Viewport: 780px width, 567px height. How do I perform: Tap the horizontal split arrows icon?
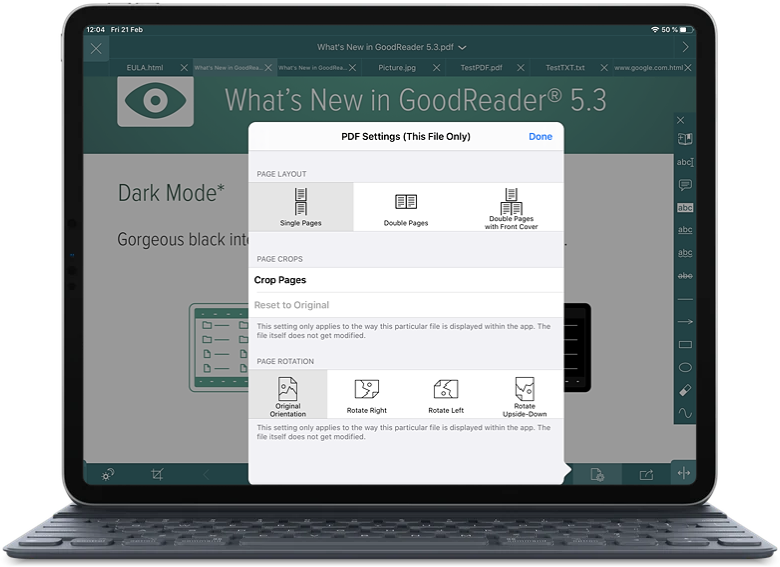(x=683, y=472)
